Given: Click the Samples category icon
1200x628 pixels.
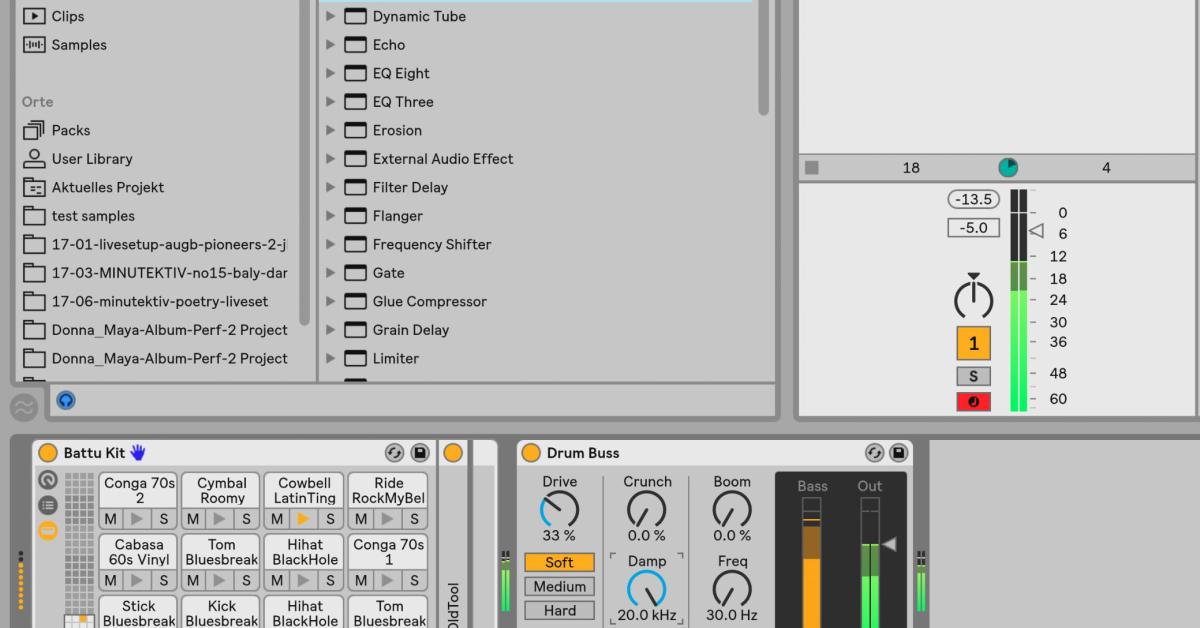Looking at the screenshot, I should point(35,45).
